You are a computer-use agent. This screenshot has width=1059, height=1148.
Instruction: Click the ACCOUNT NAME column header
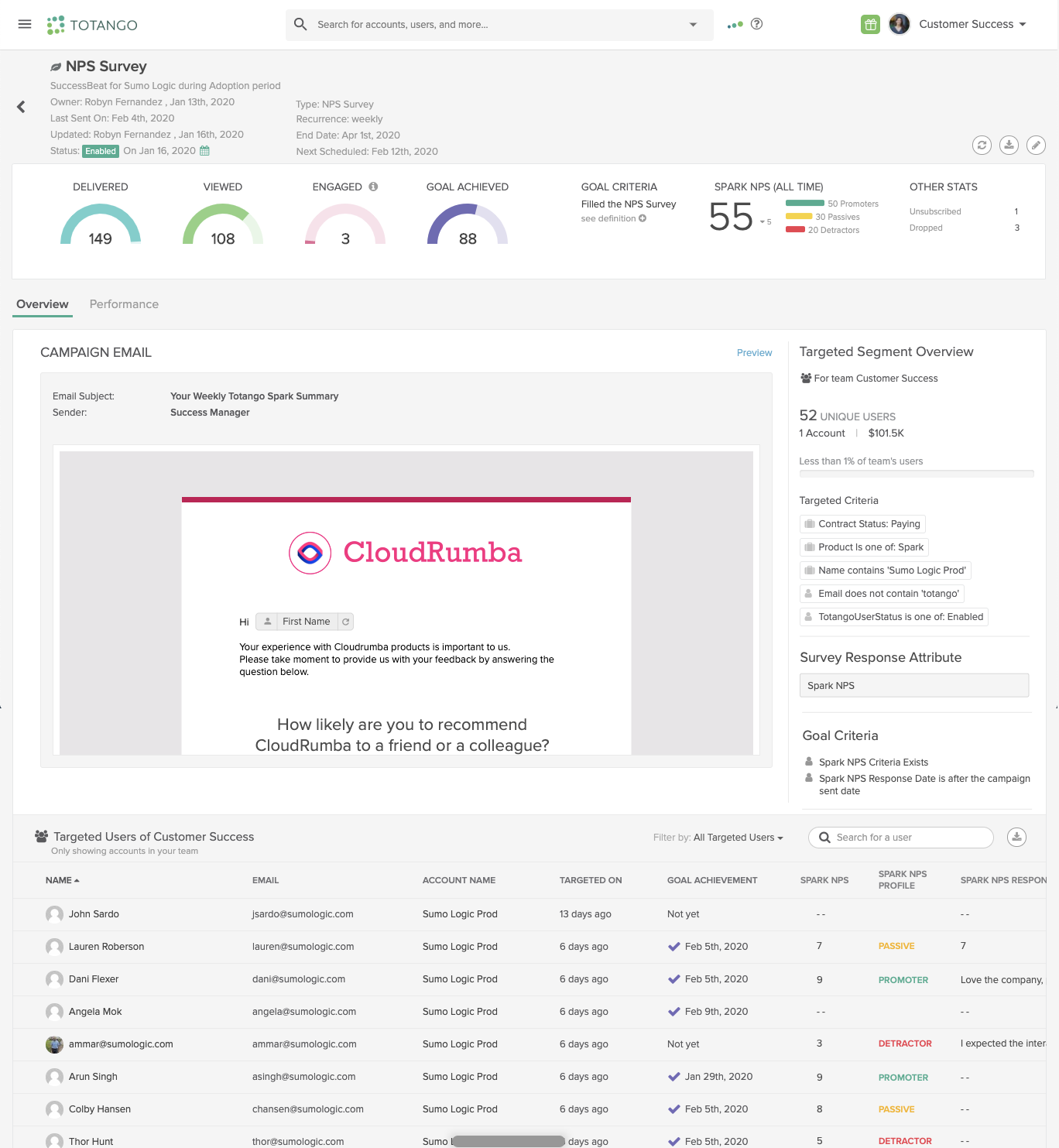pos(459,880)
